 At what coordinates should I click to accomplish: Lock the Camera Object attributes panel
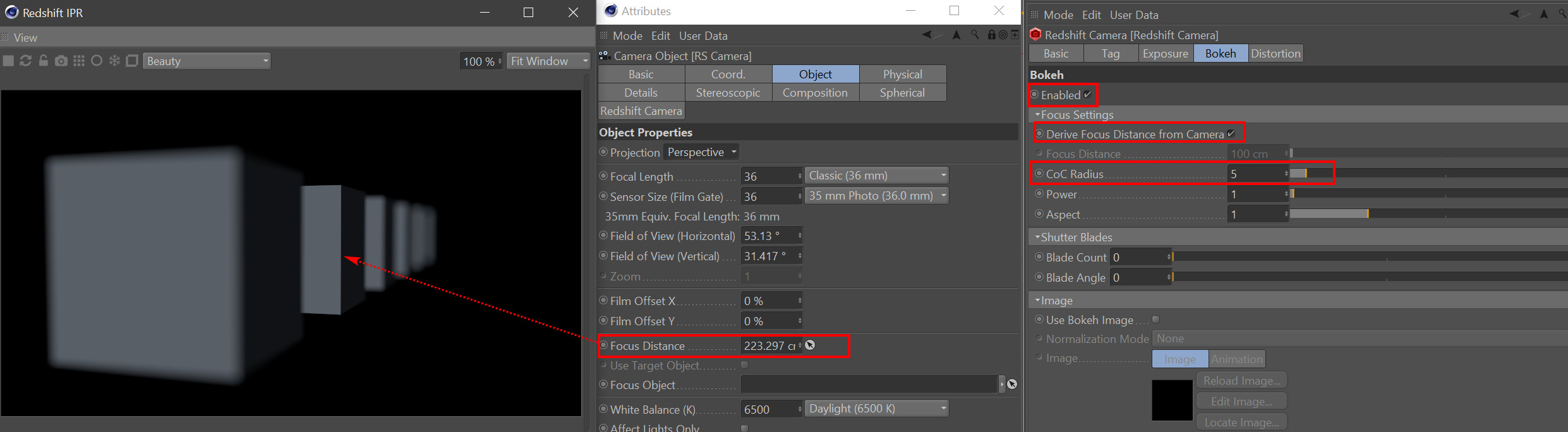[992, 35]
